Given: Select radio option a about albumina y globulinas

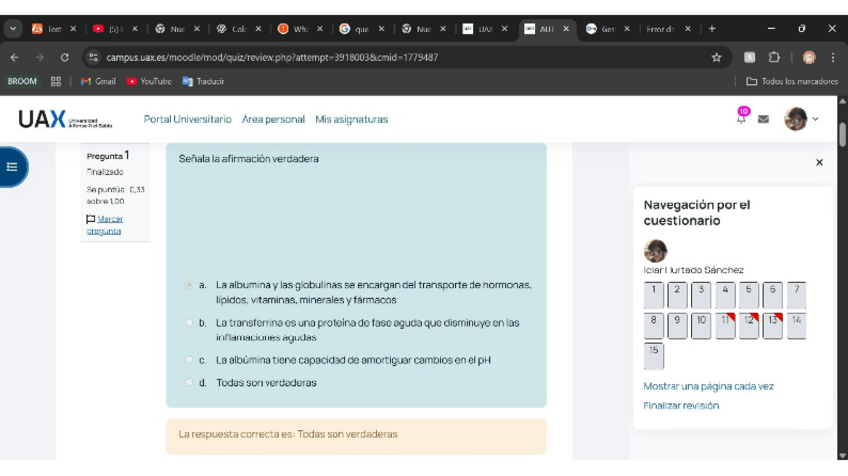Looking at the screenshot, I should click(x=189, y=285).
